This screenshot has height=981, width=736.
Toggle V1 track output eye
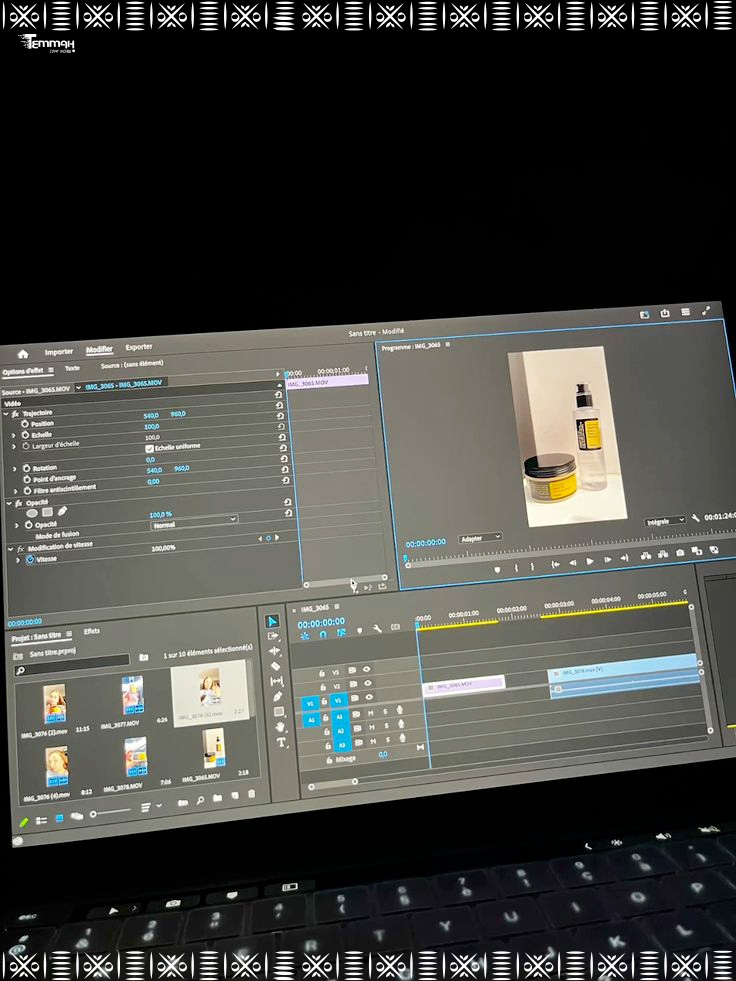coord(369,697)
